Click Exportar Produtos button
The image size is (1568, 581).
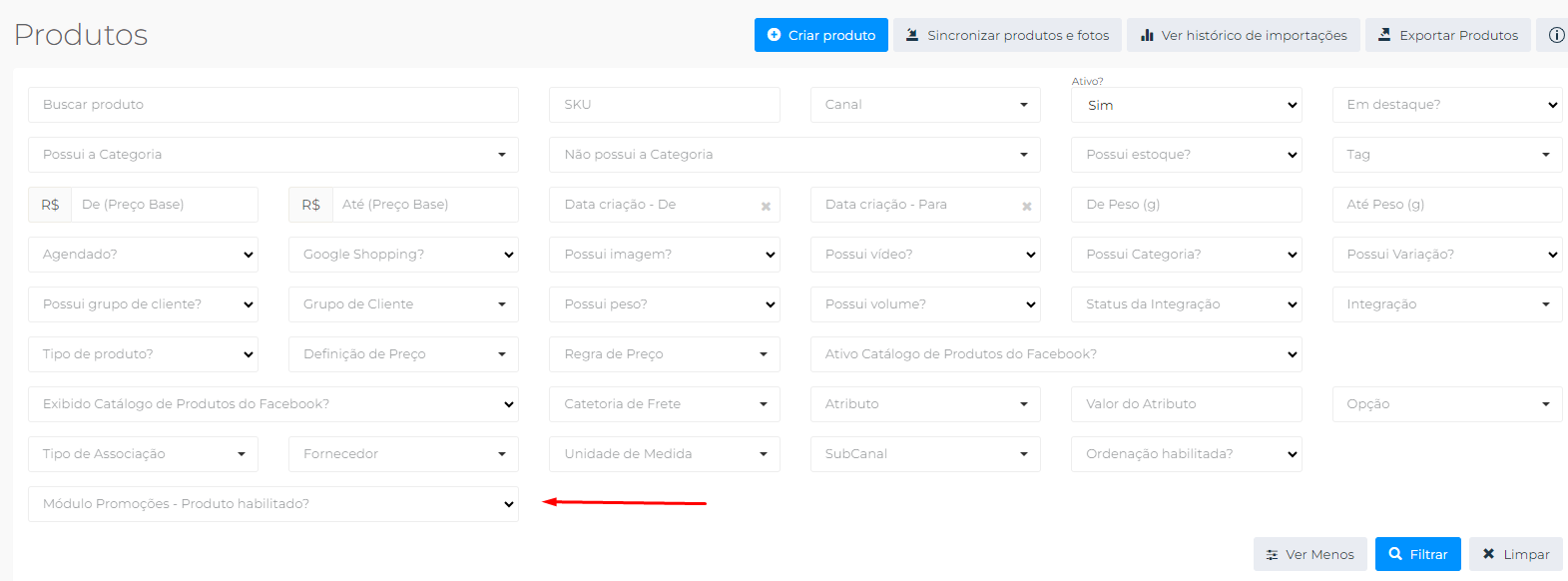tap(1447, 35)
